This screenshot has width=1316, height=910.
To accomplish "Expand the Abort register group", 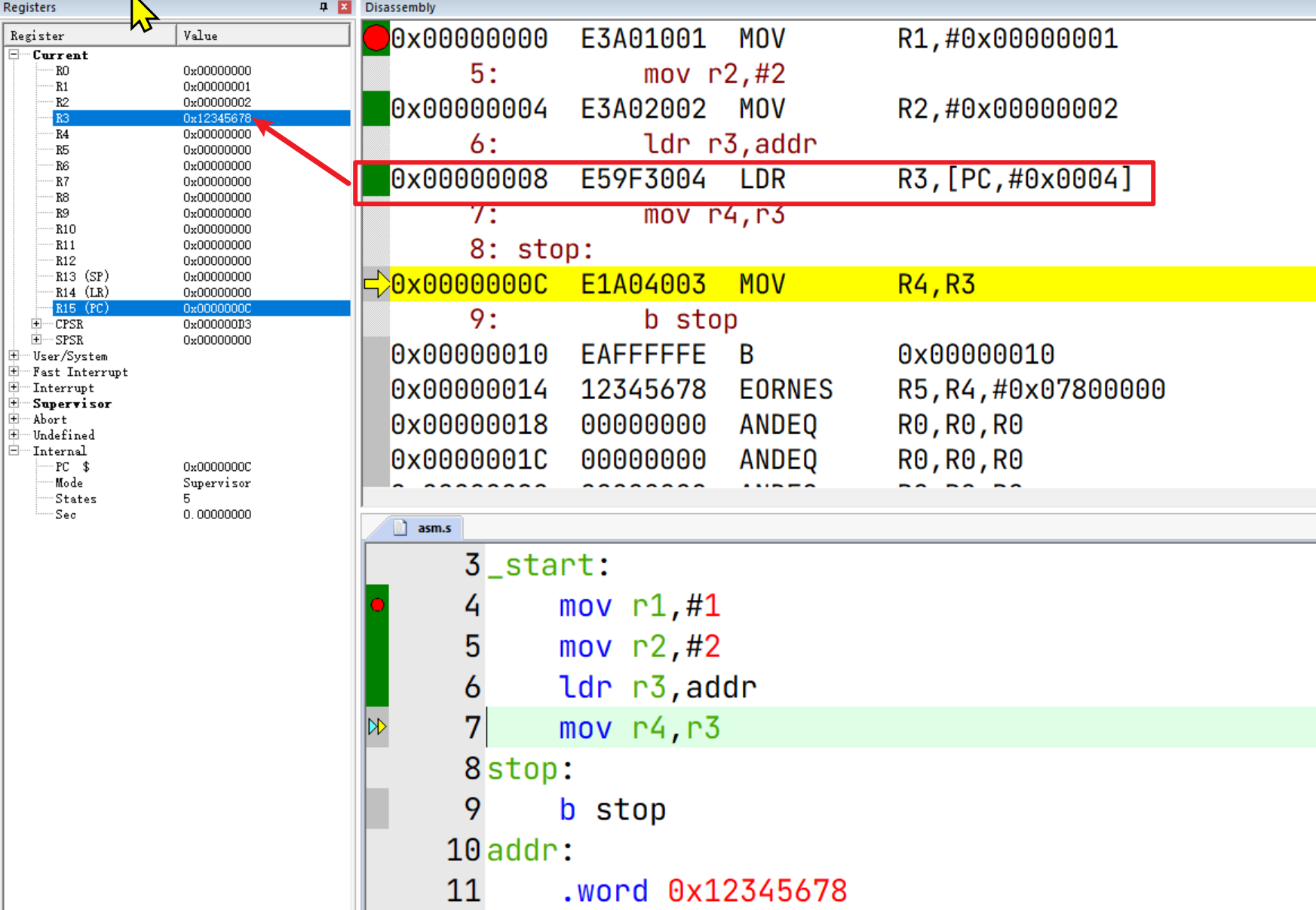I will click(14, 419).
